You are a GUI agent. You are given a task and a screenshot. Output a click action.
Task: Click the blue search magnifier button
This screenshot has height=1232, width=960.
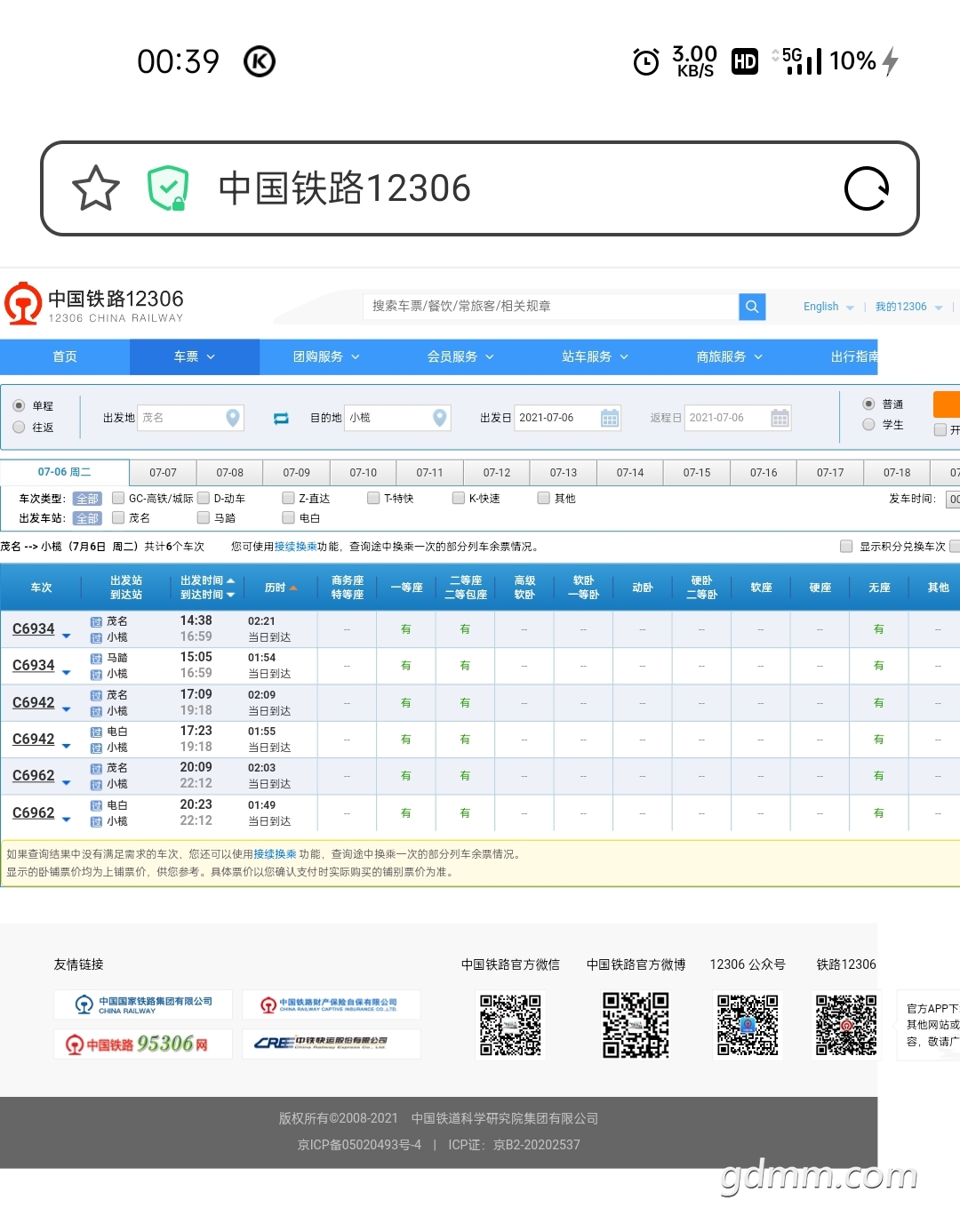[752, 307]
